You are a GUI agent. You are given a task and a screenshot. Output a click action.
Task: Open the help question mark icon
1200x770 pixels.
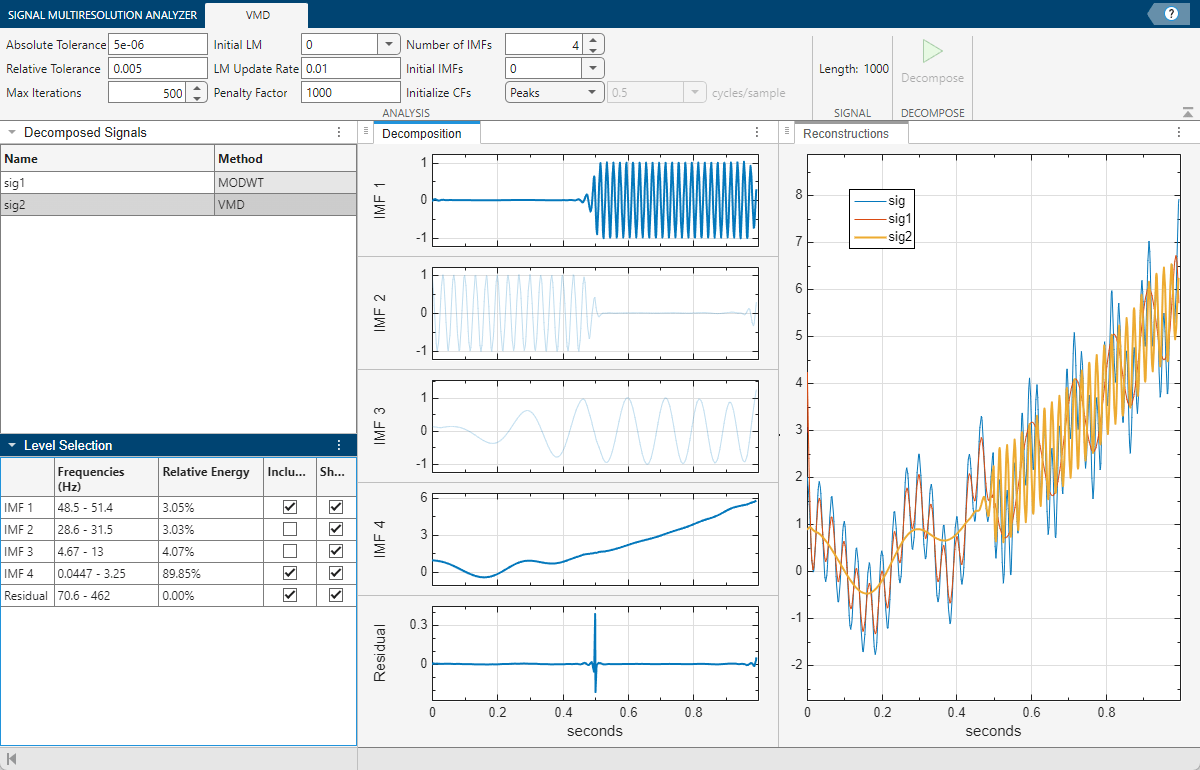[1171, 14]
